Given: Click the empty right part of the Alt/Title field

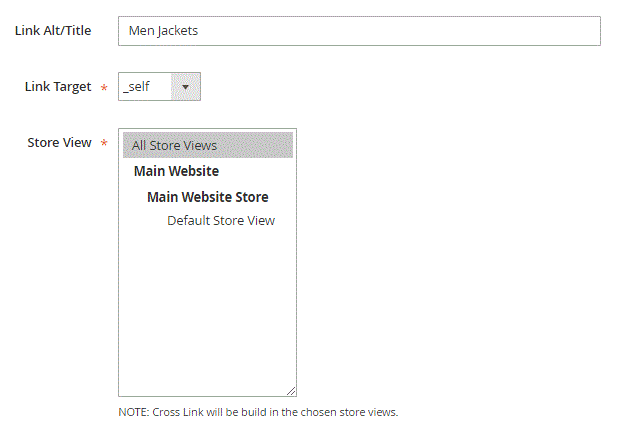Looking at the screenshot, I should click(x=410, y=31).
